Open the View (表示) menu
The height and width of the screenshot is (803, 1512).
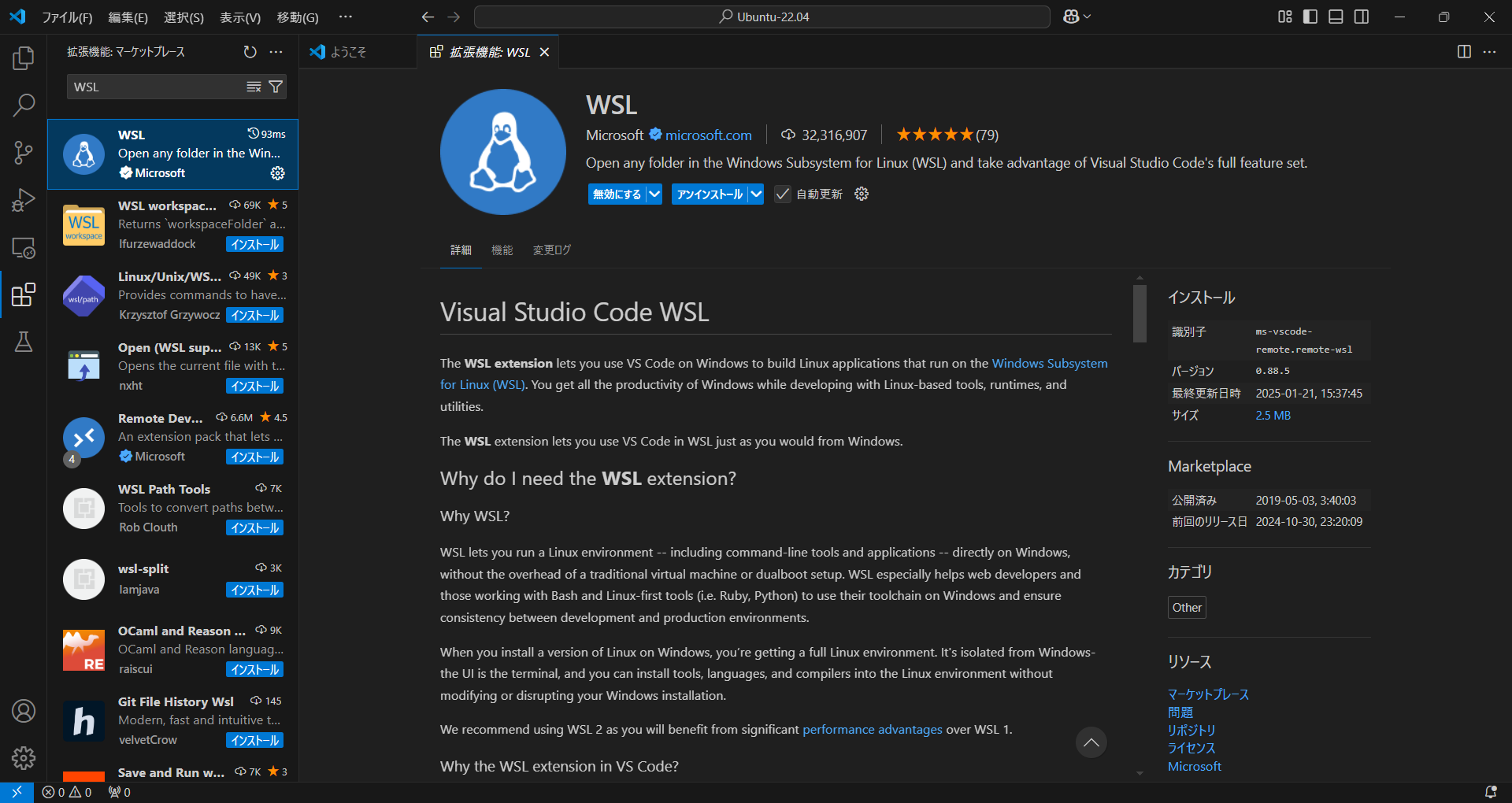click(239, 17)
